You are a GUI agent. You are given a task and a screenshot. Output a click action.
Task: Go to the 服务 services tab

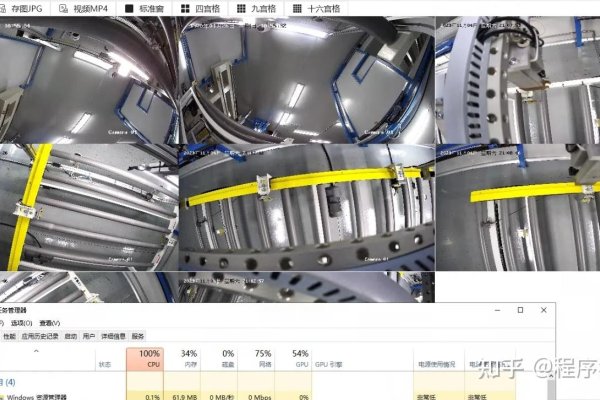pyautogui.click(x=138, y=336)
